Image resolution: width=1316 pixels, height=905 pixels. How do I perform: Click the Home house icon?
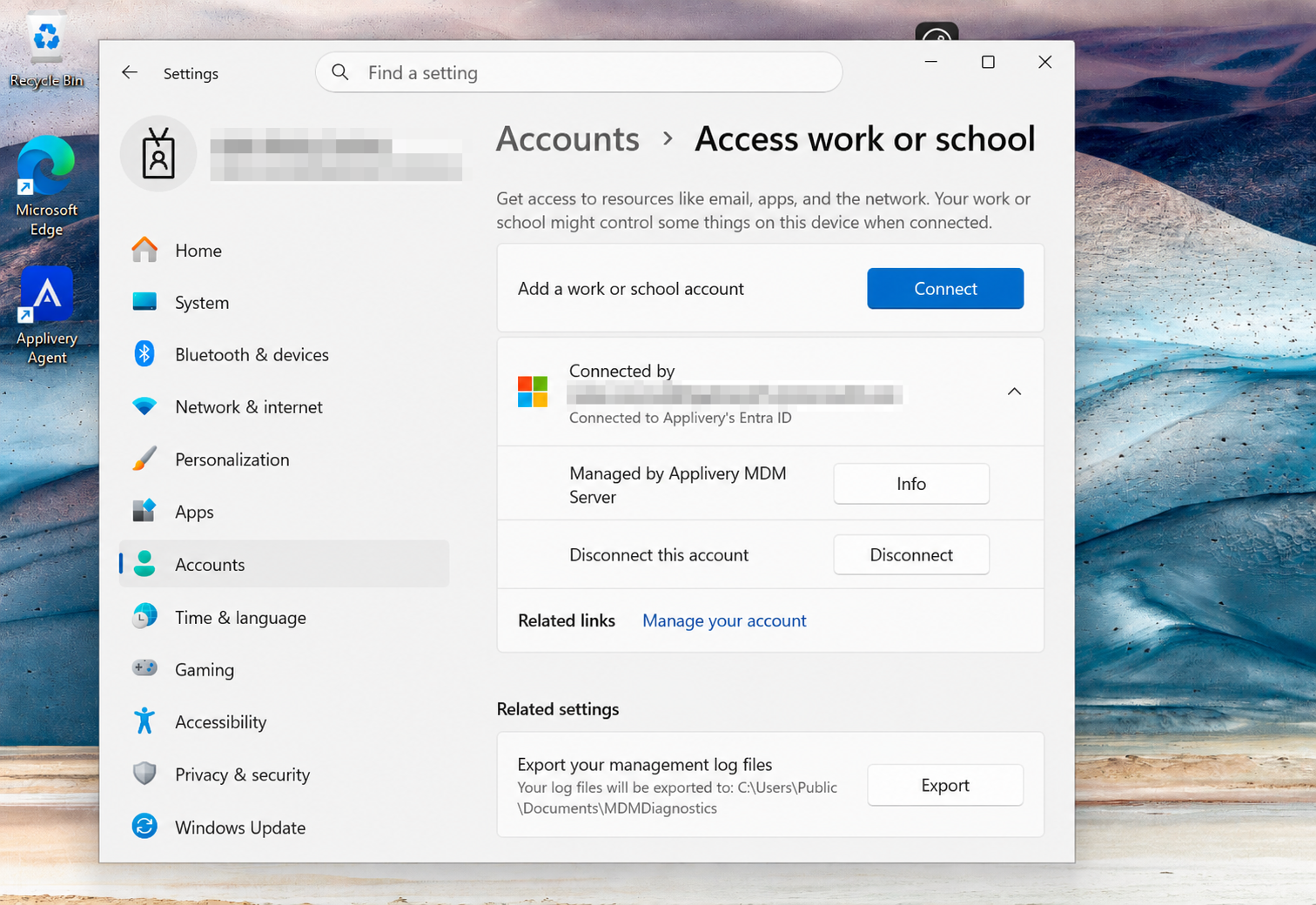pos(144,250)
